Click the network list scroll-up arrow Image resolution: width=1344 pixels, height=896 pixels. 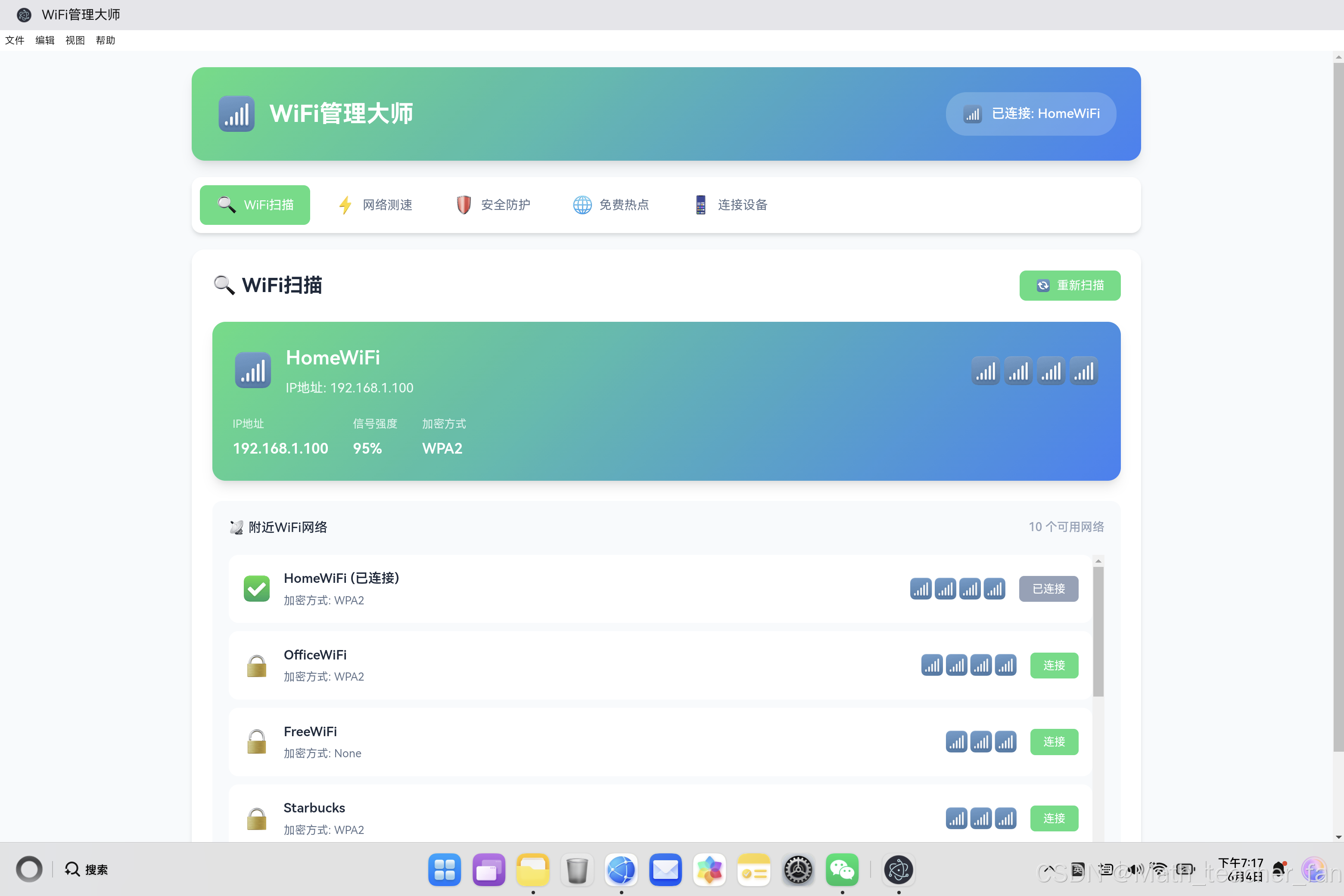point(1098,561)
